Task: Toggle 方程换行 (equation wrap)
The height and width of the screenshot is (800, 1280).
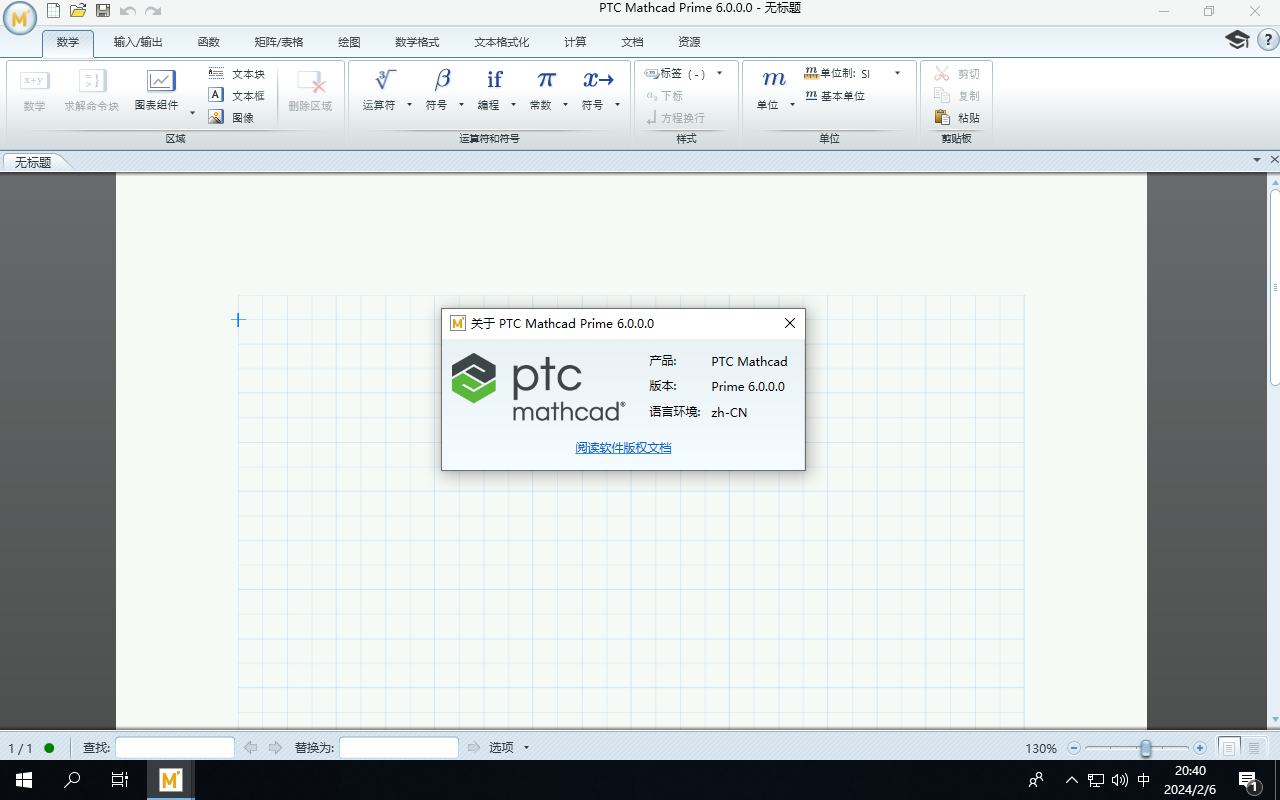Action: [674, 118]
